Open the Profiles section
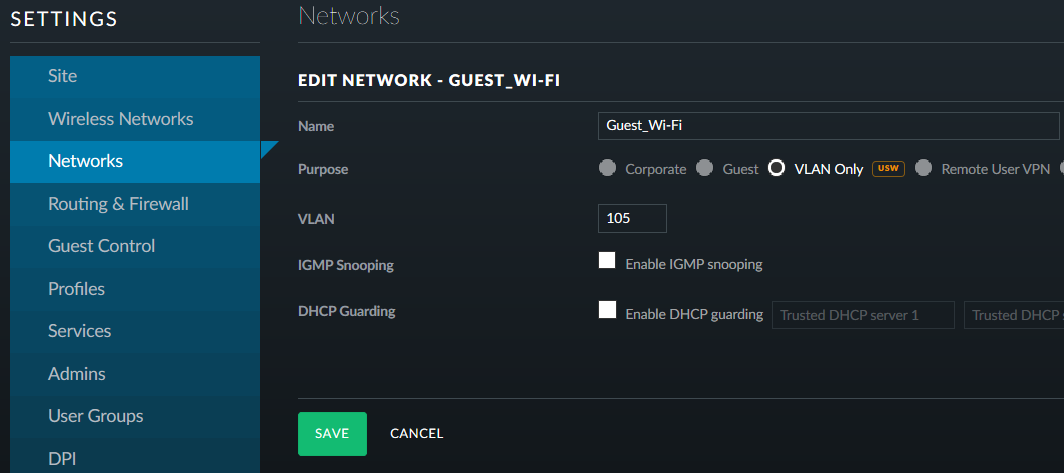The image size is (1064, 473). click(135, 289)
